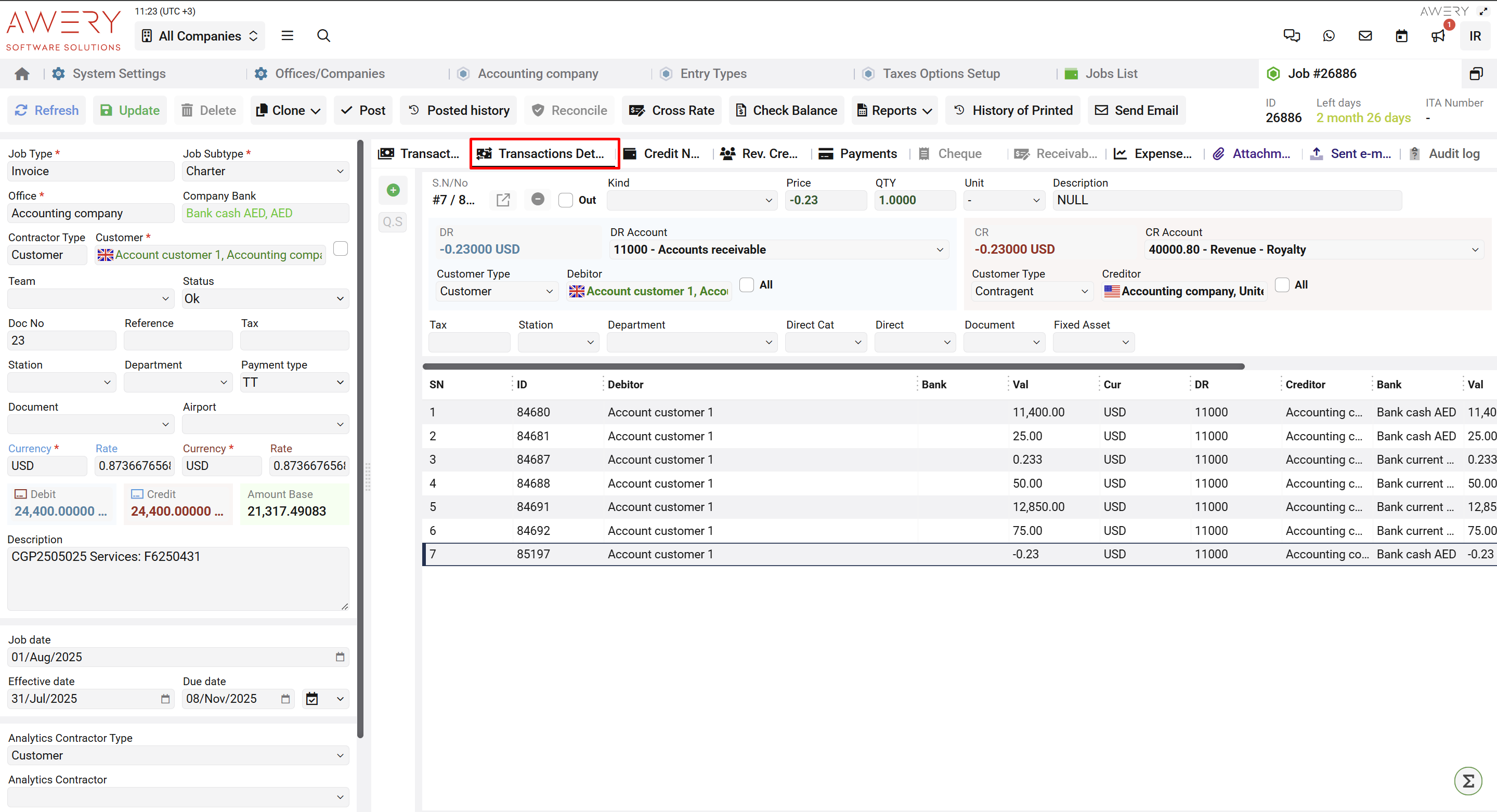The width and height of the screenshot is (1497, 812).
Task: Click the Price field showing -0.23
Action: pos(825,200)
